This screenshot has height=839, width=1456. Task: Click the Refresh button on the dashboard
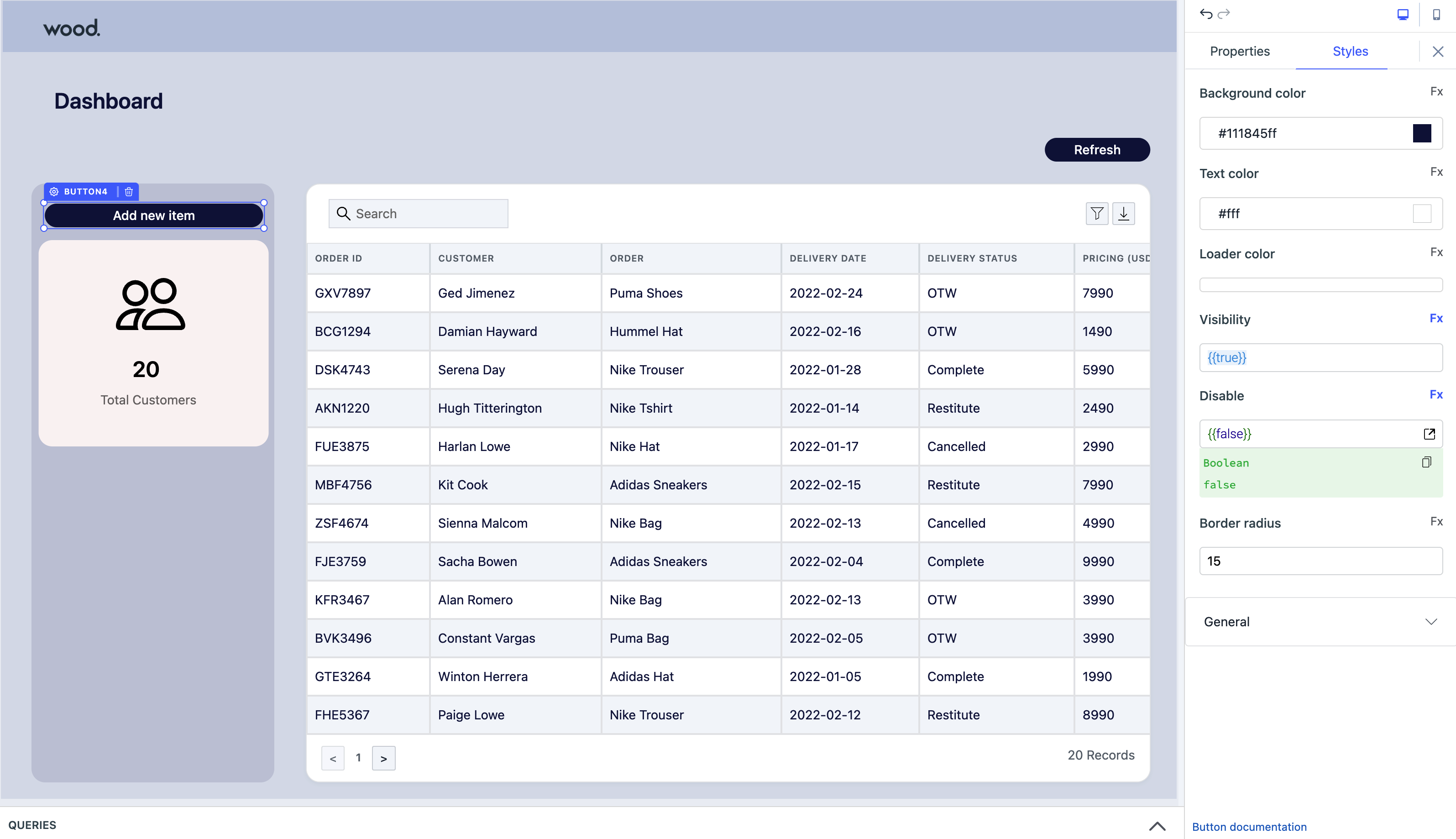point(1097,149)
